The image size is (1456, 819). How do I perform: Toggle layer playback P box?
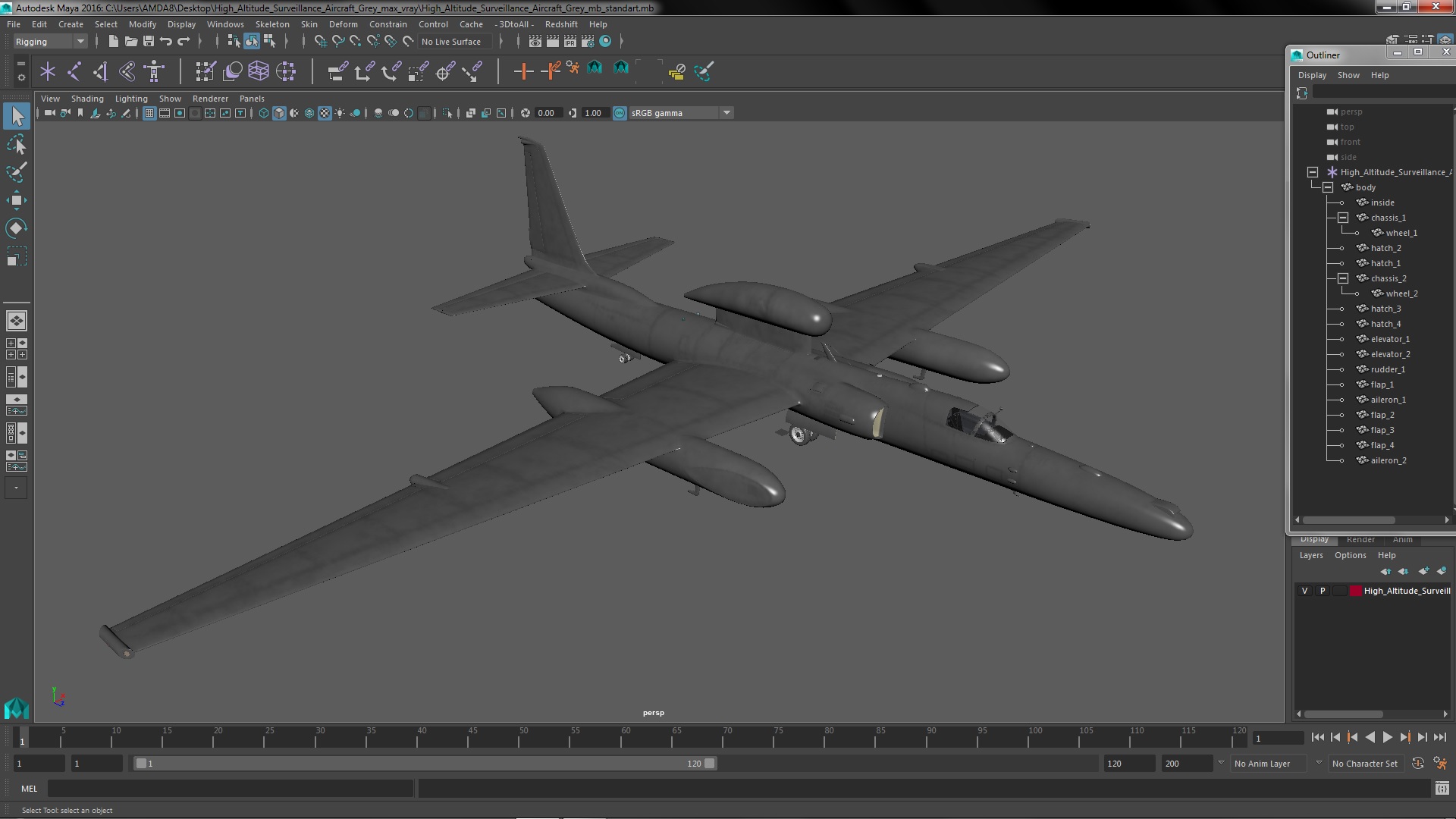click(1323, 591)
